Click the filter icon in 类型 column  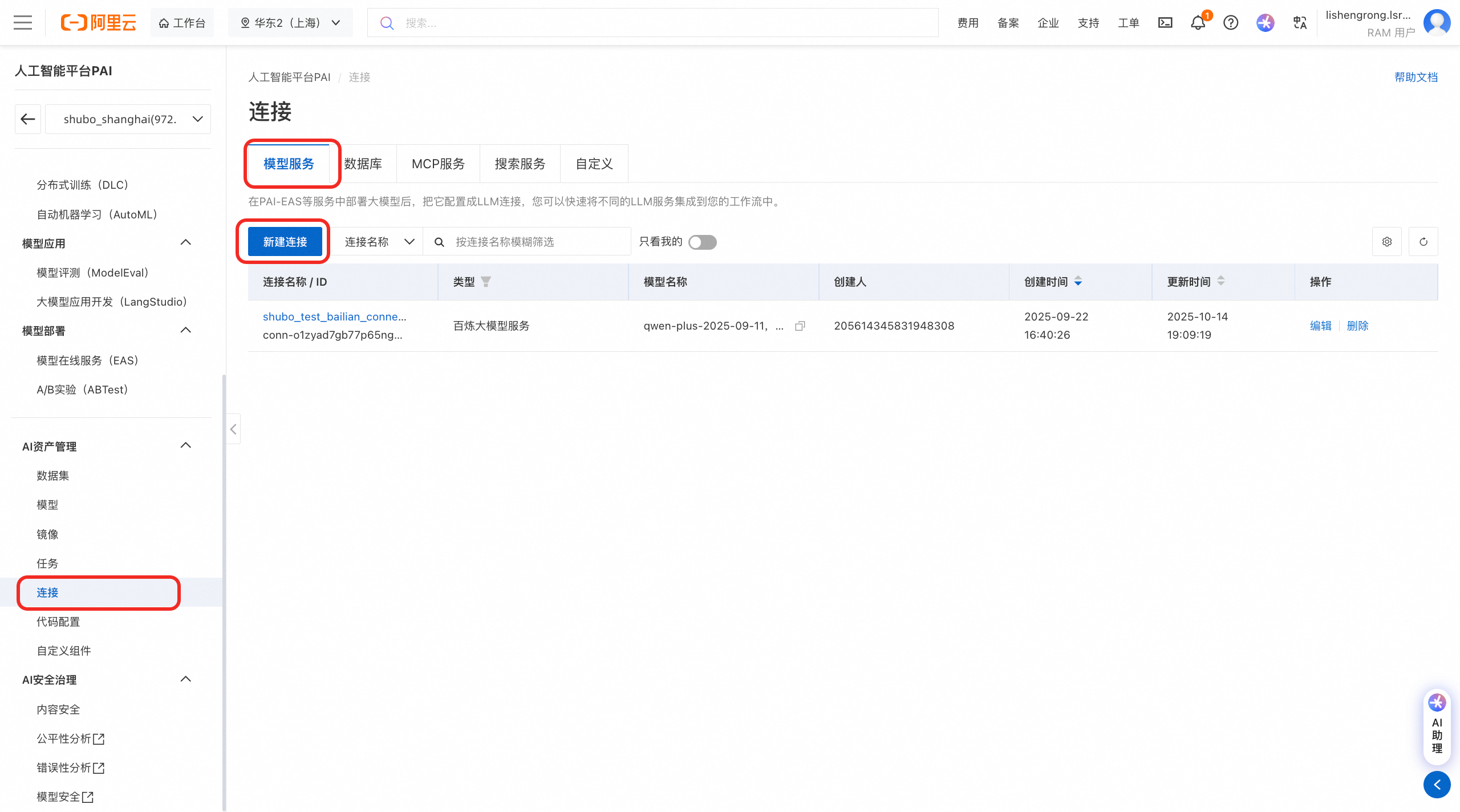(x=486, y=282)
